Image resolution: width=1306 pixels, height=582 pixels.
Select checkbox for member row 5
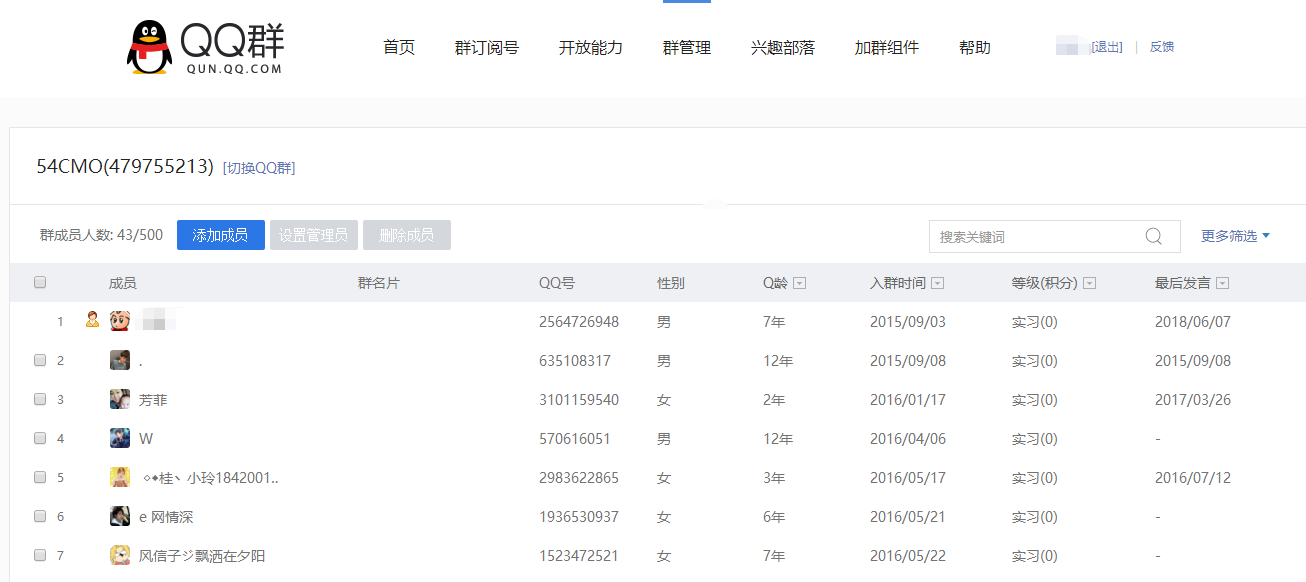40,477
